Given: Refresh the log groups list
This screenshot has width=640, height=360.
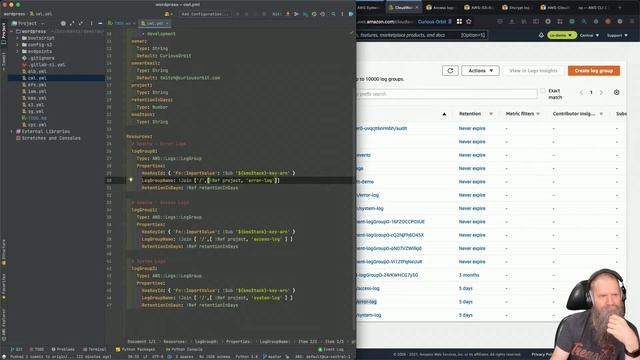Looking at the screenshot, I should click(x=450, y=71).
